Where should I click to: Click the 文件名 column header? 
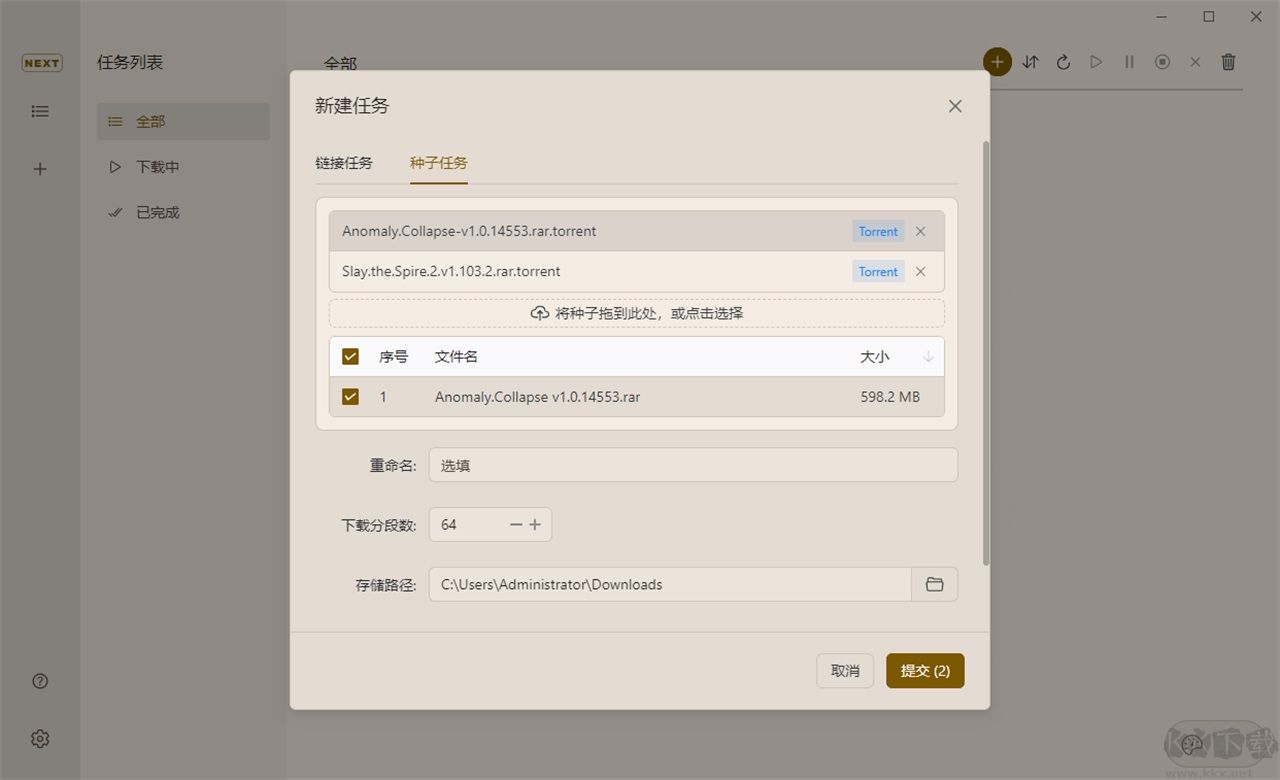(456, 356)
